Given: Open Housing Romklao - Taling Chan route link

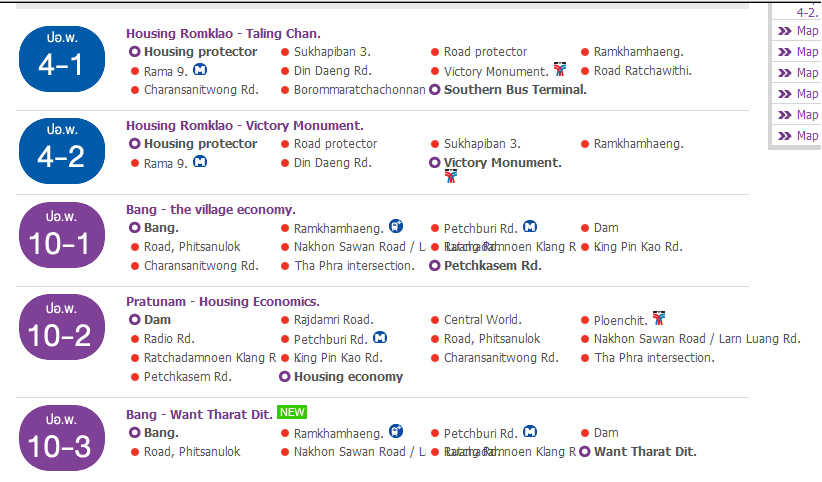Looking at the screenshot, I should [x=223, y=34].
